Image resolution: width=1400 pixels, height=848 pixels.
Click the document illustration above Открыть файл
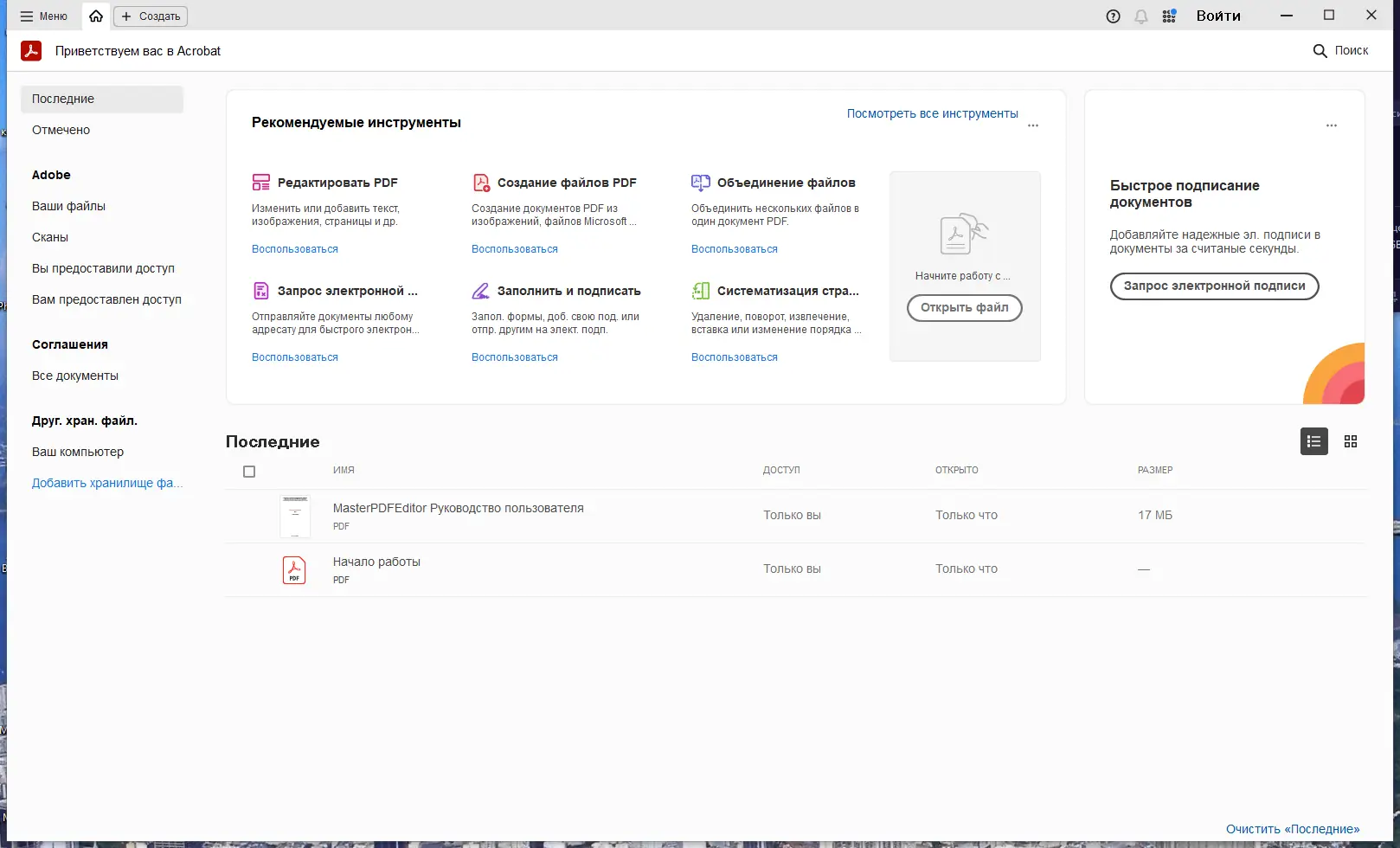tap(964, 234)
